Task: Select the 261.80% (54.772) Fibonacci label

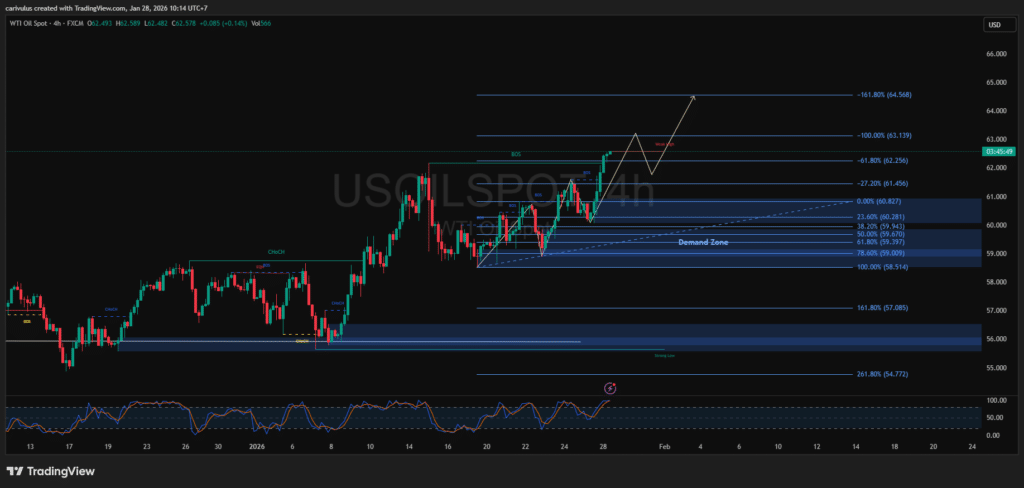Action: 883,374
